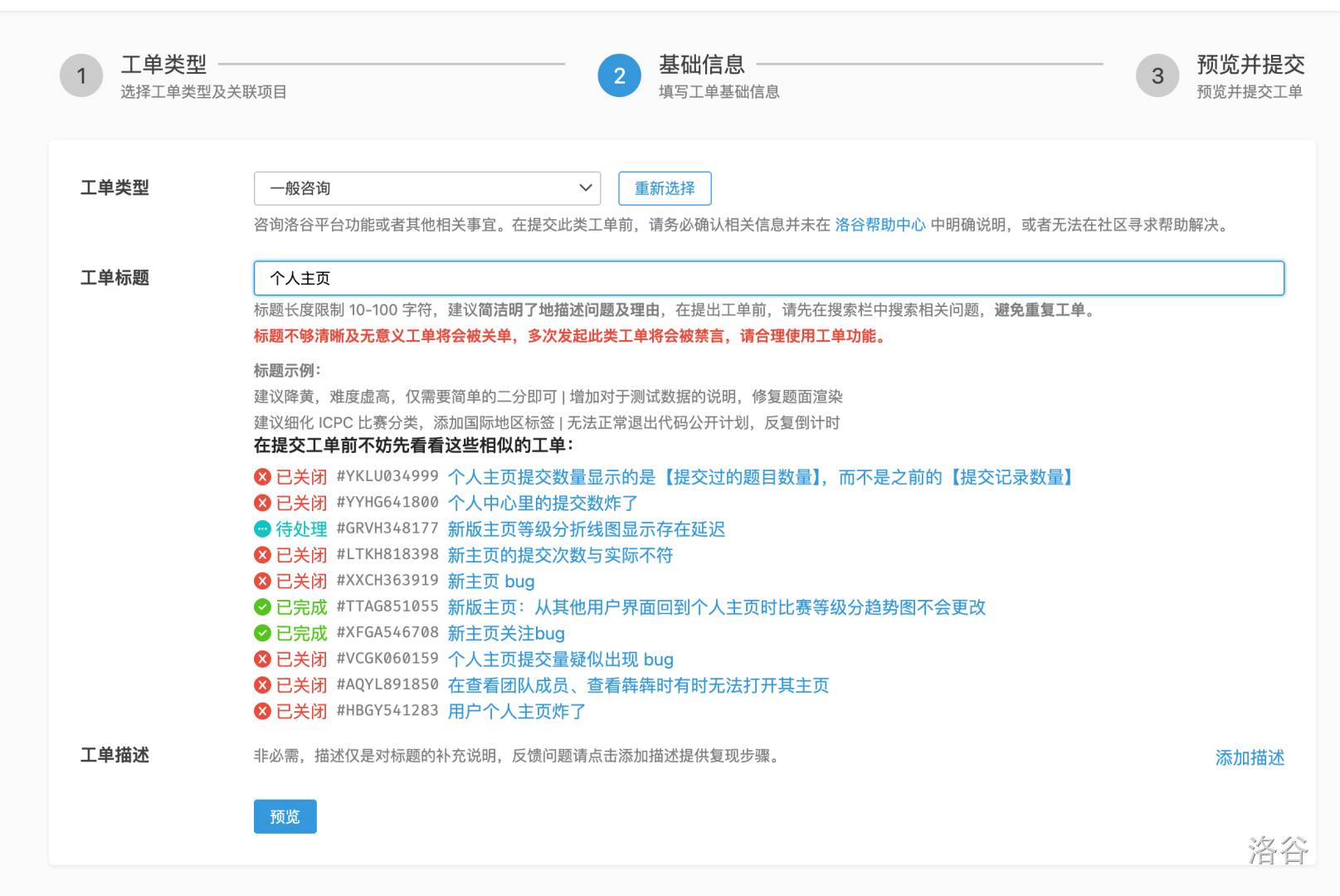Screen dimensions: 1340x896
Task: Open ticket 新版主页等级分折线图显示存在延迟
Action: tap(586, 529)
